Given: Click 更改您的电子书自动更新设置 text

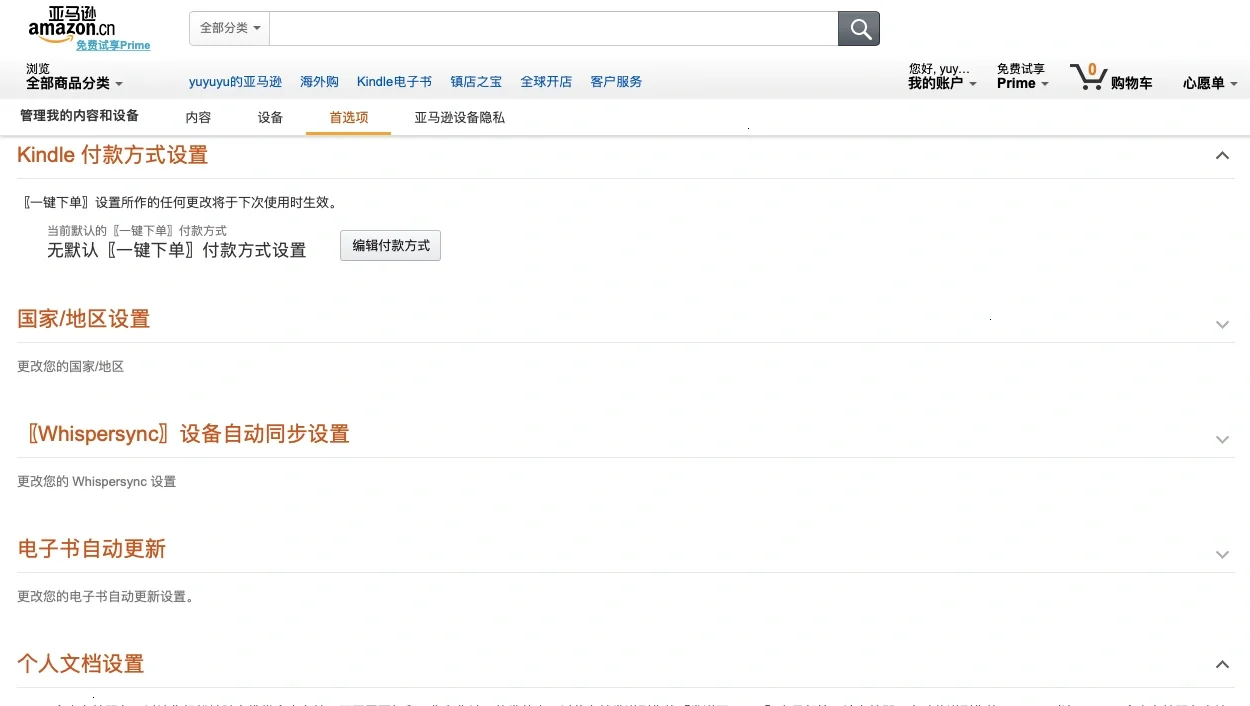Looking at the screenshot, I should pyautogui.click(x=106, y=597).
